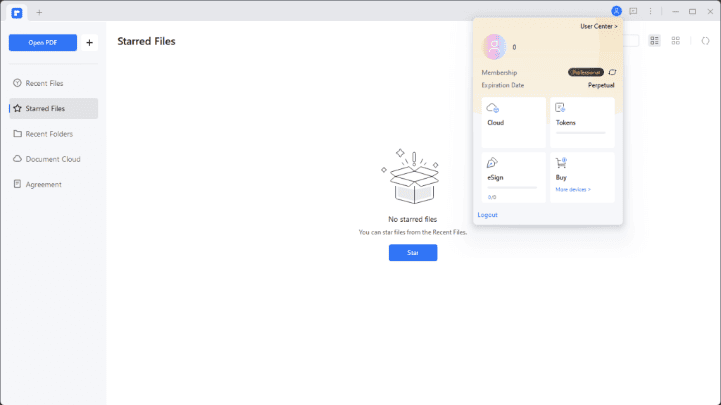This screenshot has height=405, width=721.
Task: Click the Recent Files clock icon
Action: pos(17,83)
